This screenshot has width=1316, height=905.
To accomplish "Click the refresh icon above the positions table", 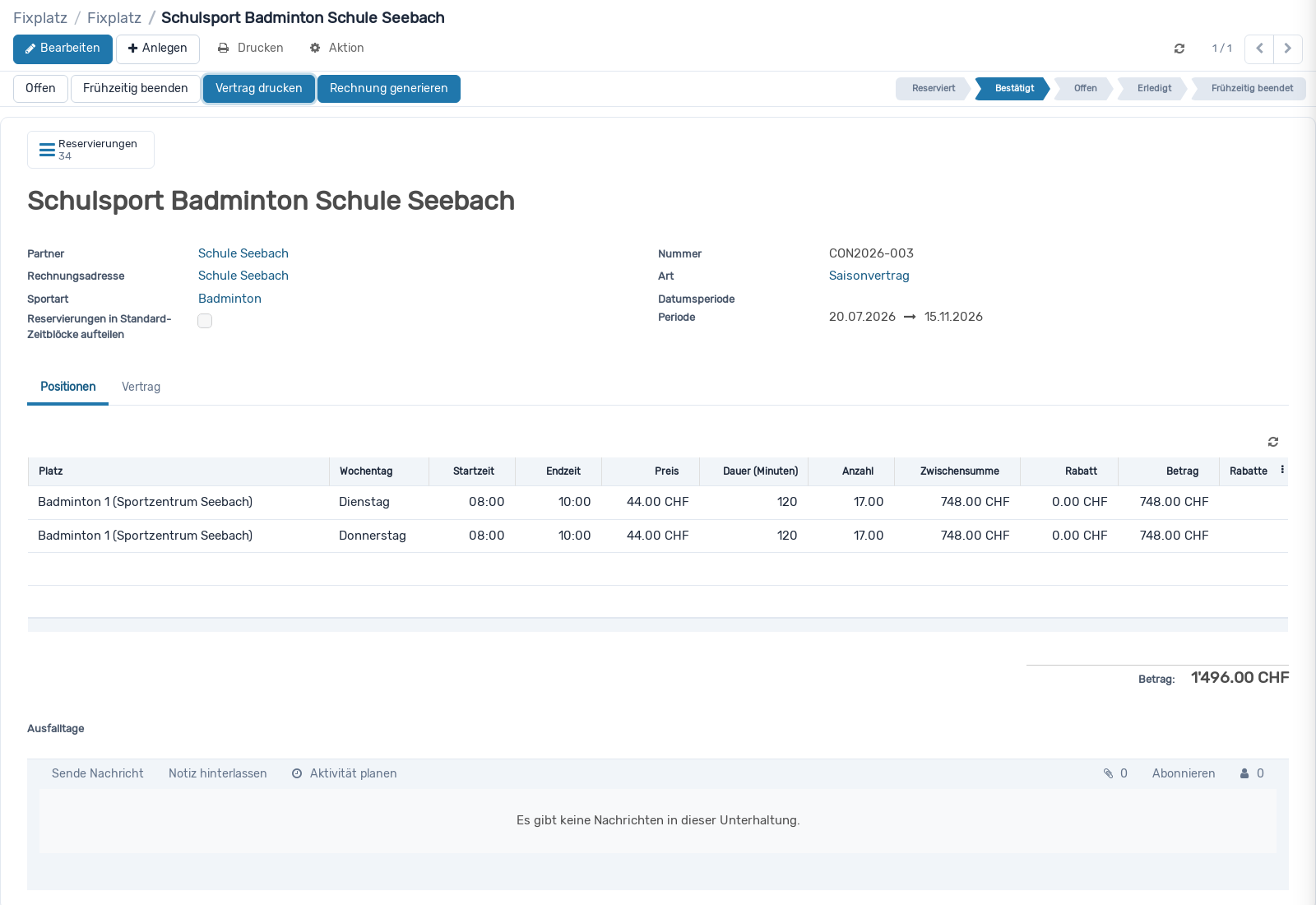I will tap(1273, 442).
